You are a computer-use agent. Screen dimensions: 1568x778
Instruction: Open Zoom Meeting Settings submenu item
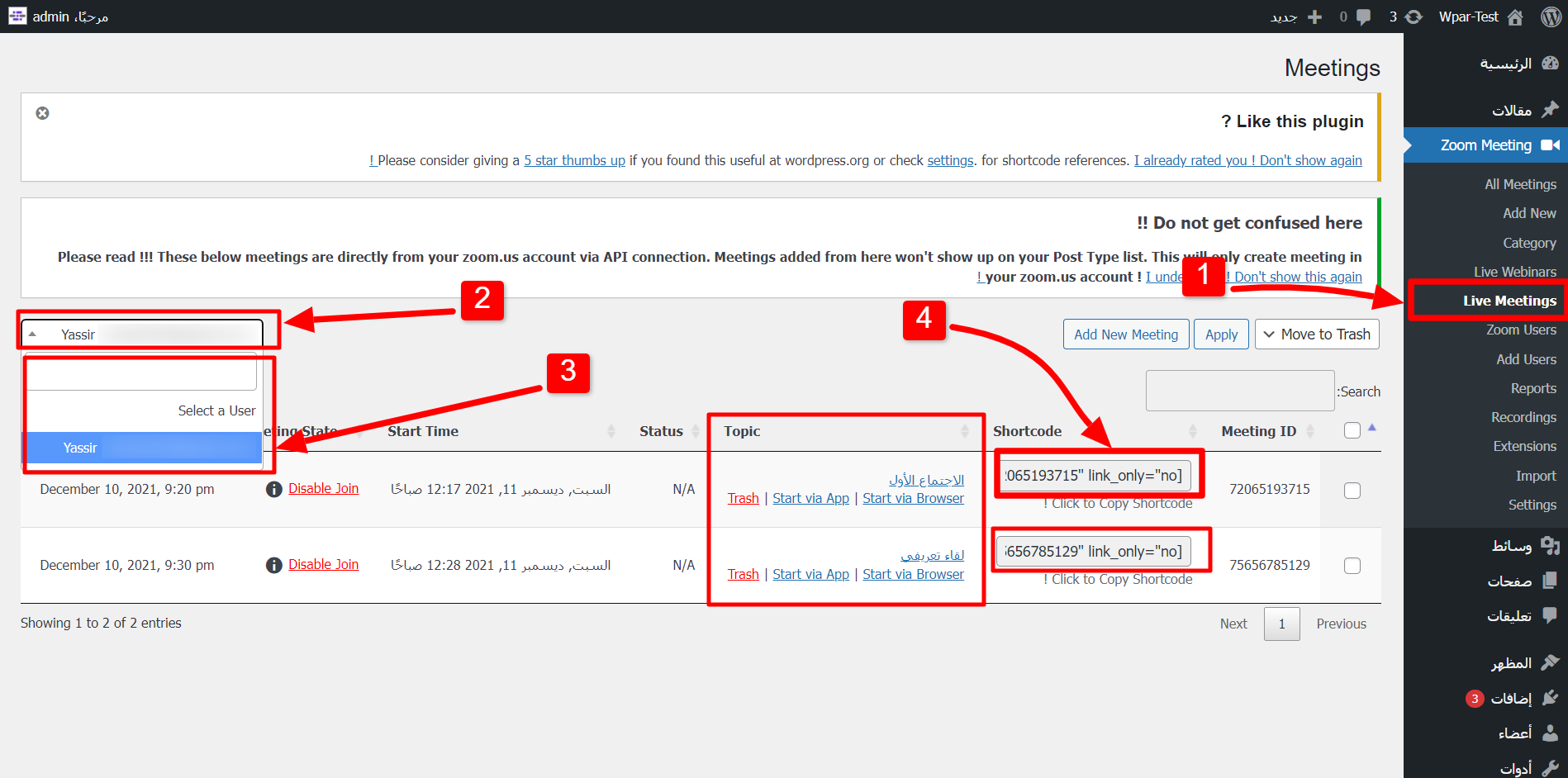click(1532, 505)
